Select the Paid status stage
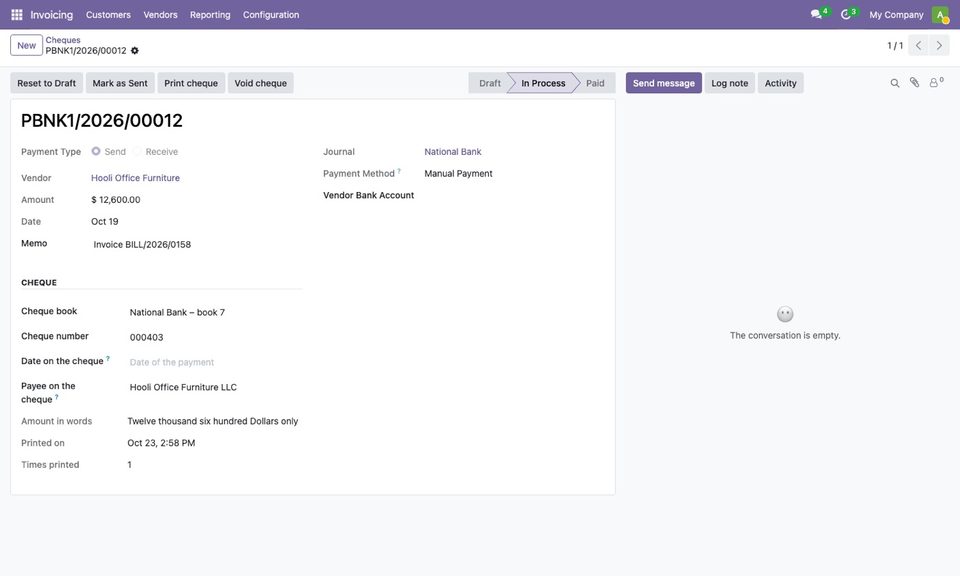960x576 pixels. coord(595,83)
